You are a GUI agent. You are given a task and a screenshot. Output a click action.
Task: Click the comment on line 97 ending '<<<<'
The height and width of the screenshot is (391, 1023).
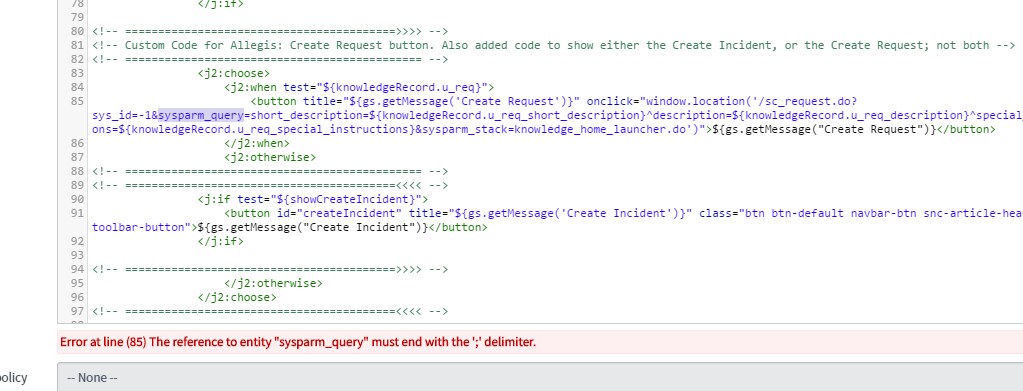coord(270,311)
